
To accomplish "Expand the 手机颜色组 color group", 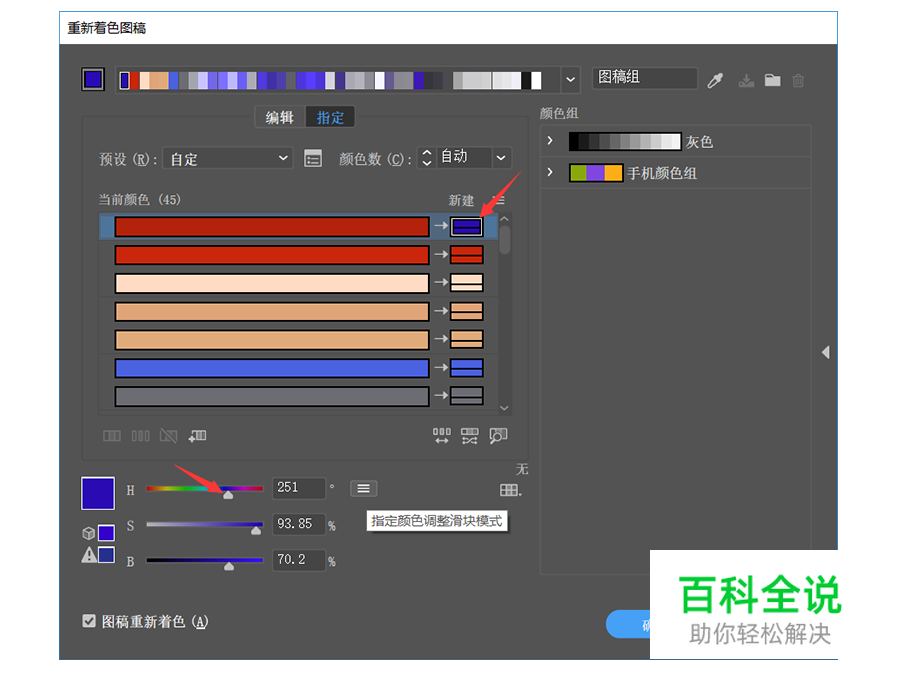I will [x=551, y=172].
